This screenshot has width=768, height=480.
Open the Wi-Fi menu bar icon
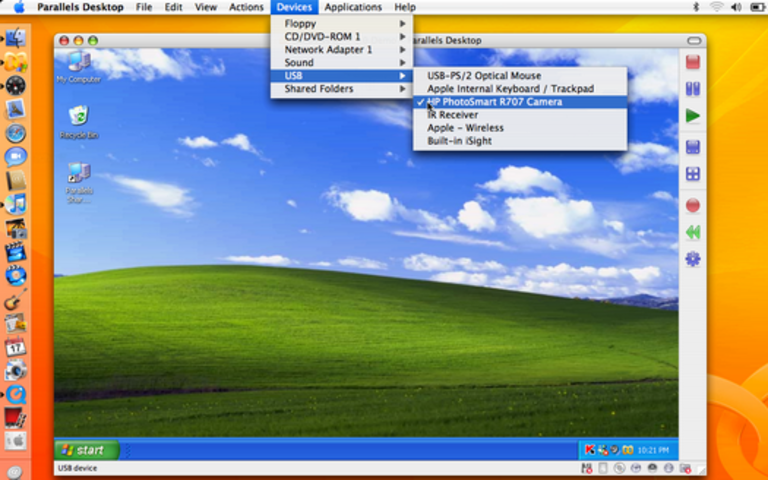717,7
